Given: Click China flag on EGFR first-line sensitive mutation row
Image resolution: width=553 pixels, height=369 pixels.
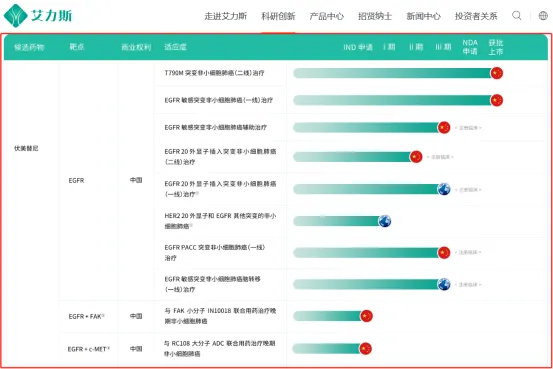Looking at the screenshot, I should tap(496, 100).
